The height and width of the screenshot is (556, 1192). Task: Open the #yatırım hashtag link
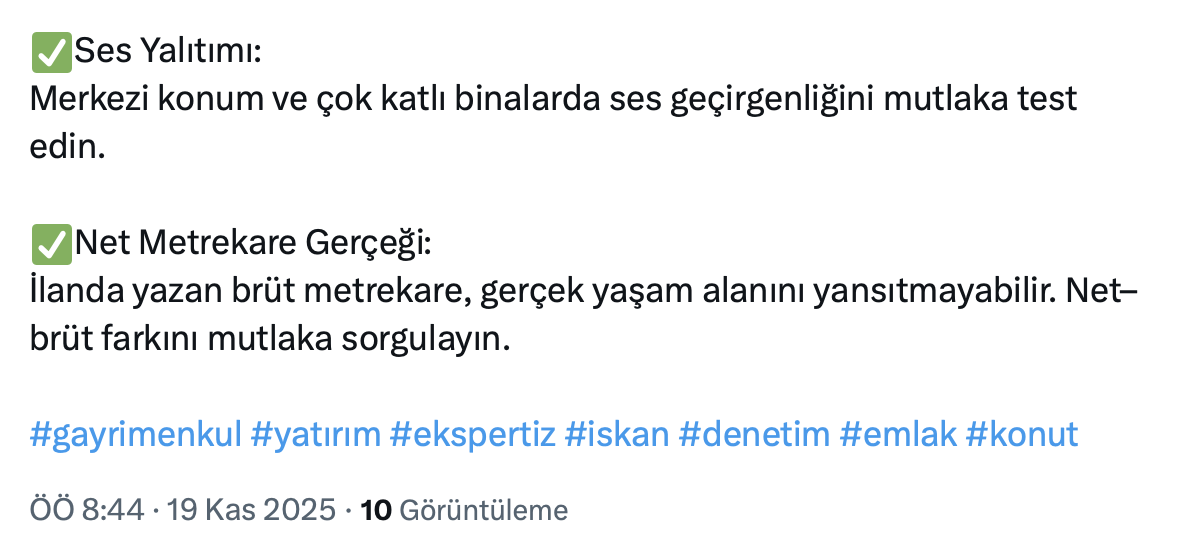coord(316,435)
